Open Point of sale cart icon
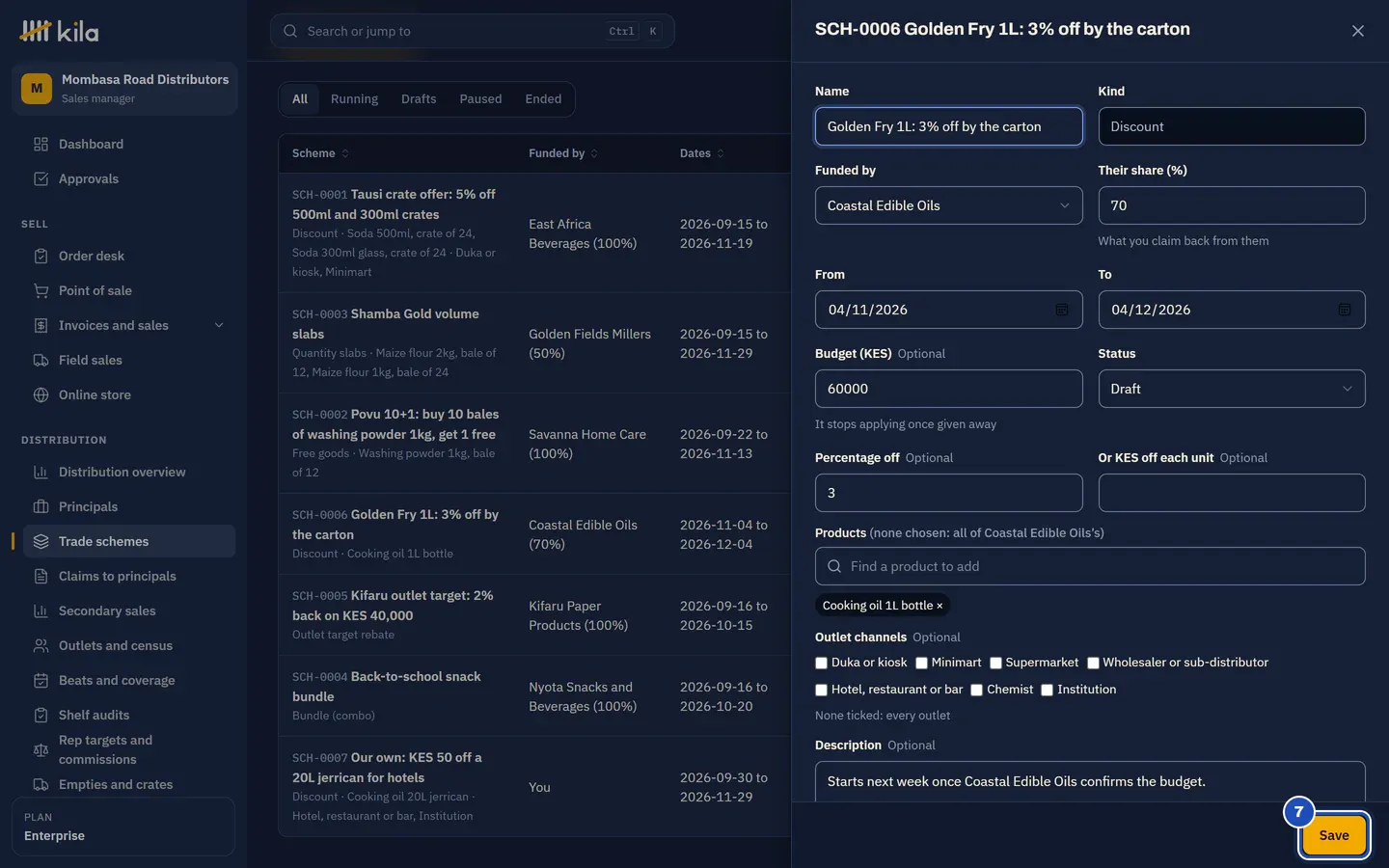The width and height of the screenshot is (1389, 868). 41,290
